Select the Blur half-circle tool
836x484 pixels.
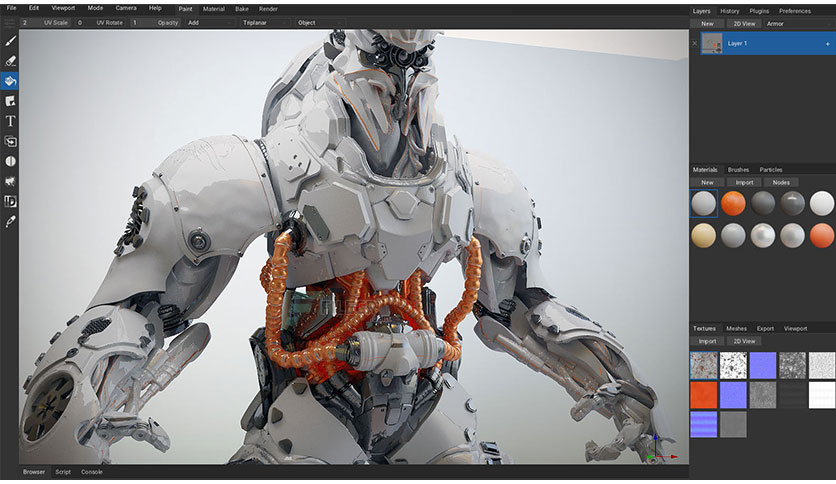[10, 161]
